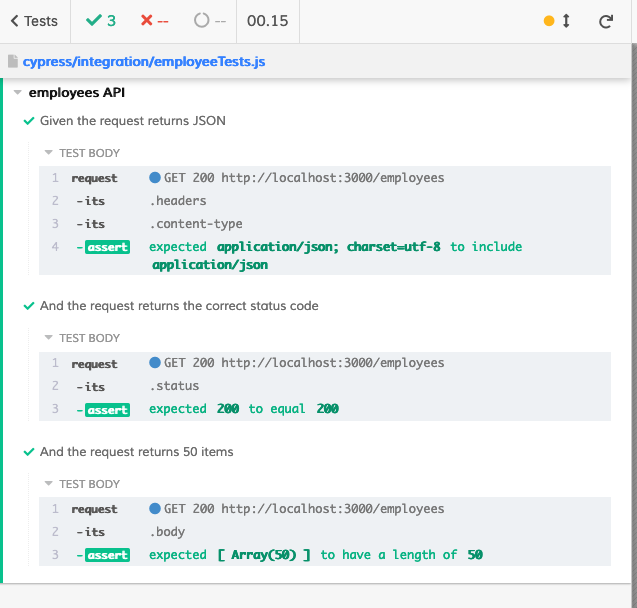Click checkmark of 'returns JSON' test

[x=29, y=121]
